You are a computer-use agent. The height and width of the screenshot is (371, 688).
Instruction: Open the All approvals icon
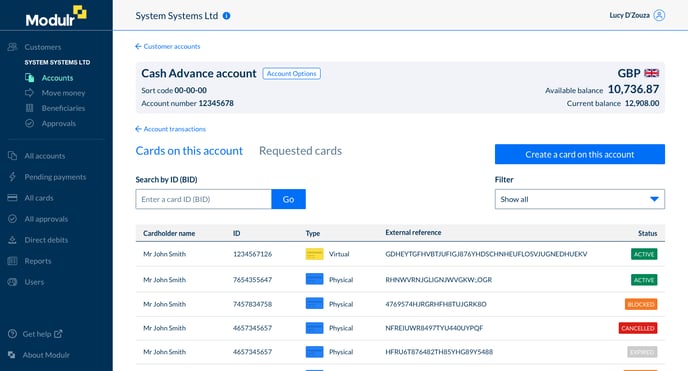[13, 219]
